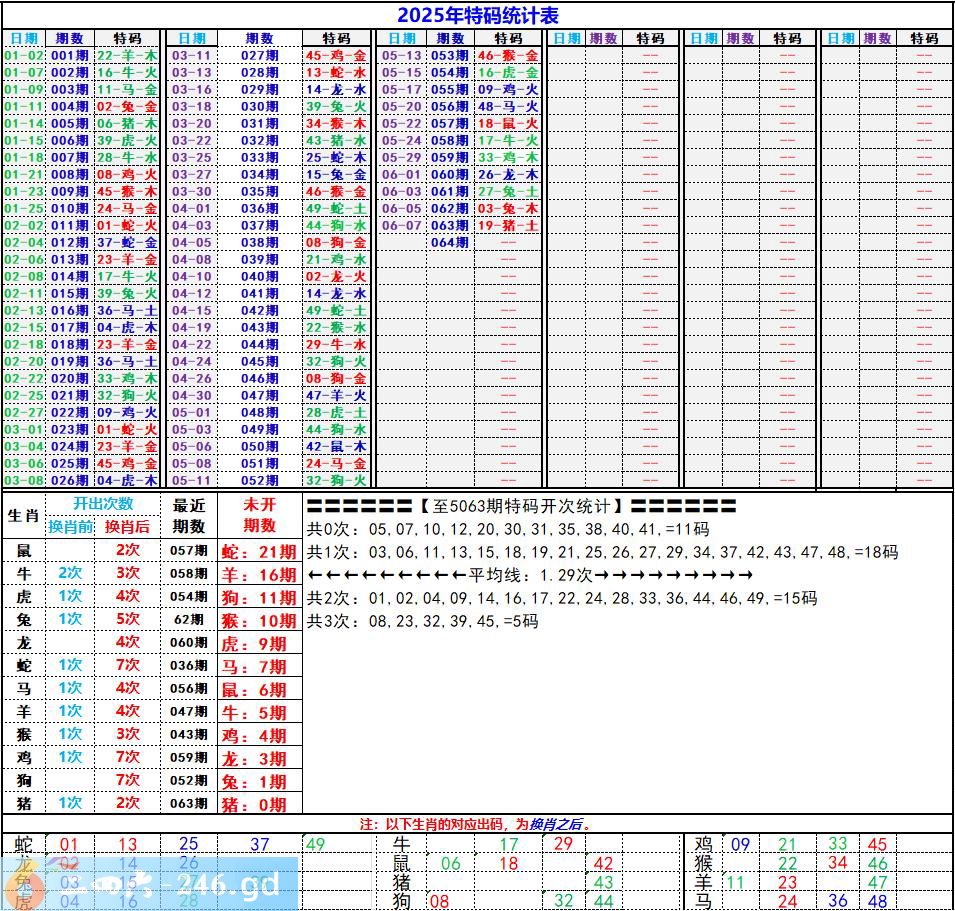Click the 至5063期特码开次统计 heading
Viewport: 955px width, 911px height.
520,506
